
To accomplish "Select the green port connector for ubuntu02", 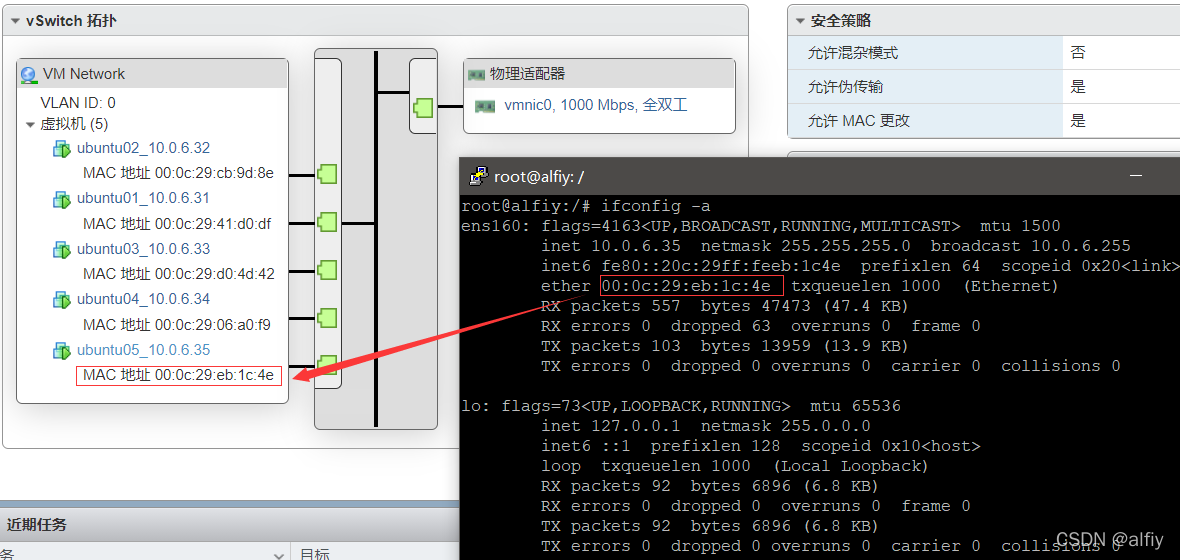I will pos(327,174).
